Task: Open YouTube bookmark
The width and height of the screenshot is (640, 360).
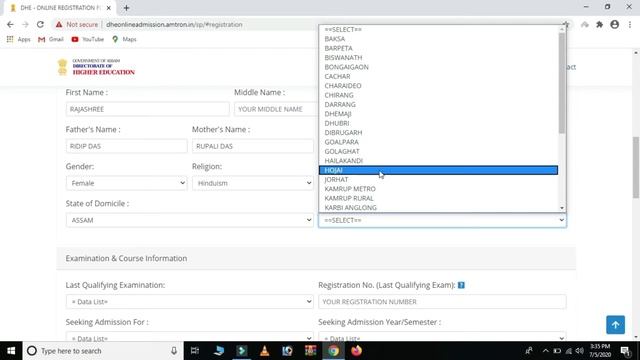Action: [87, 39]
